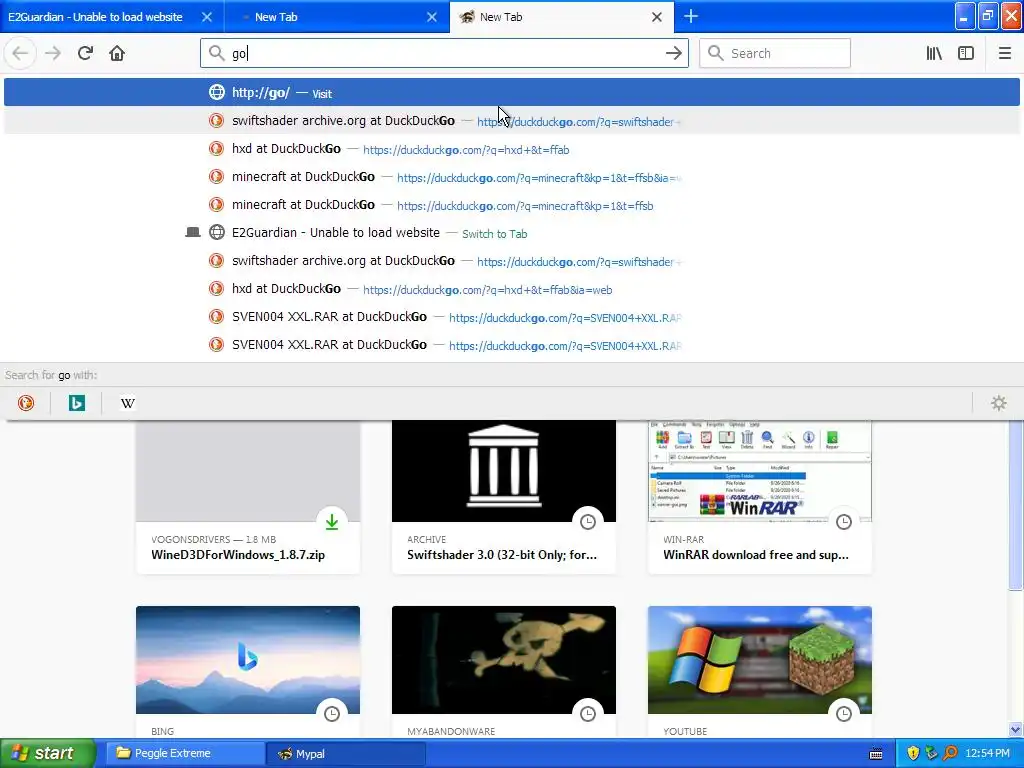Search go with Wikipedia one-off icon
Screen dimensions: 1024x768
point(127,403)
